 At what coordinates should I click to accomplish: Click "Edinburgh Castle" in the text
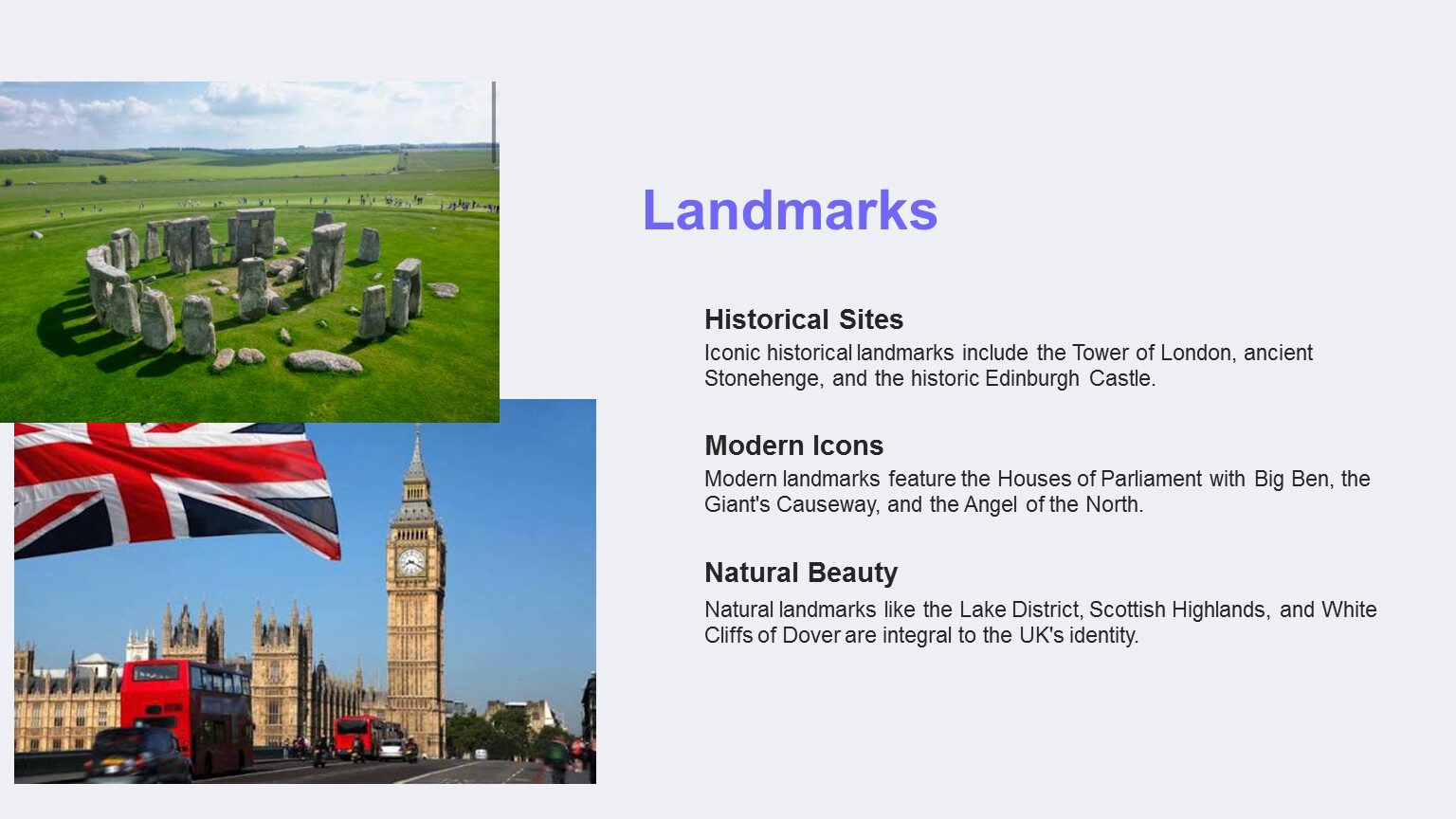tap(1068, 378)
